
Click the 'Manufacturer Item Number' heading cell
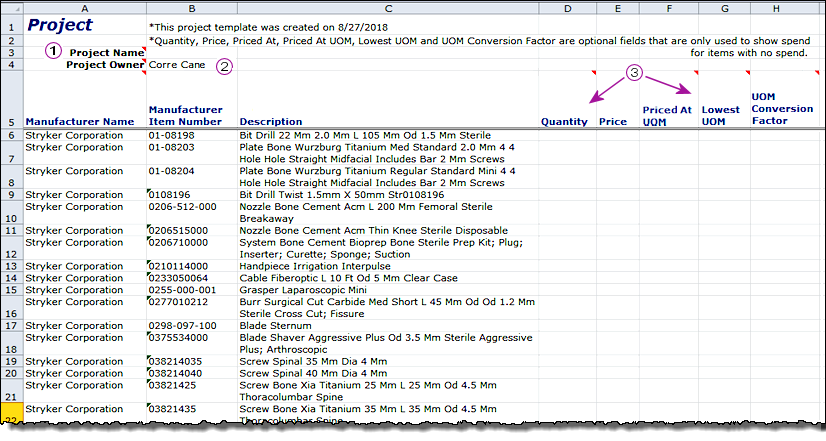(x=192, y=115)
